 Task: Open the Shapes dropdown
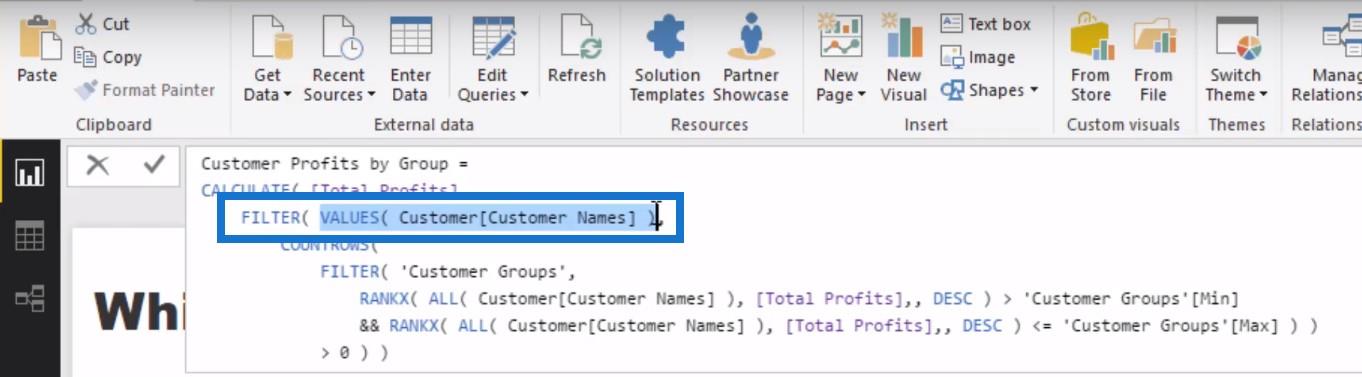[x=989, y=90]
